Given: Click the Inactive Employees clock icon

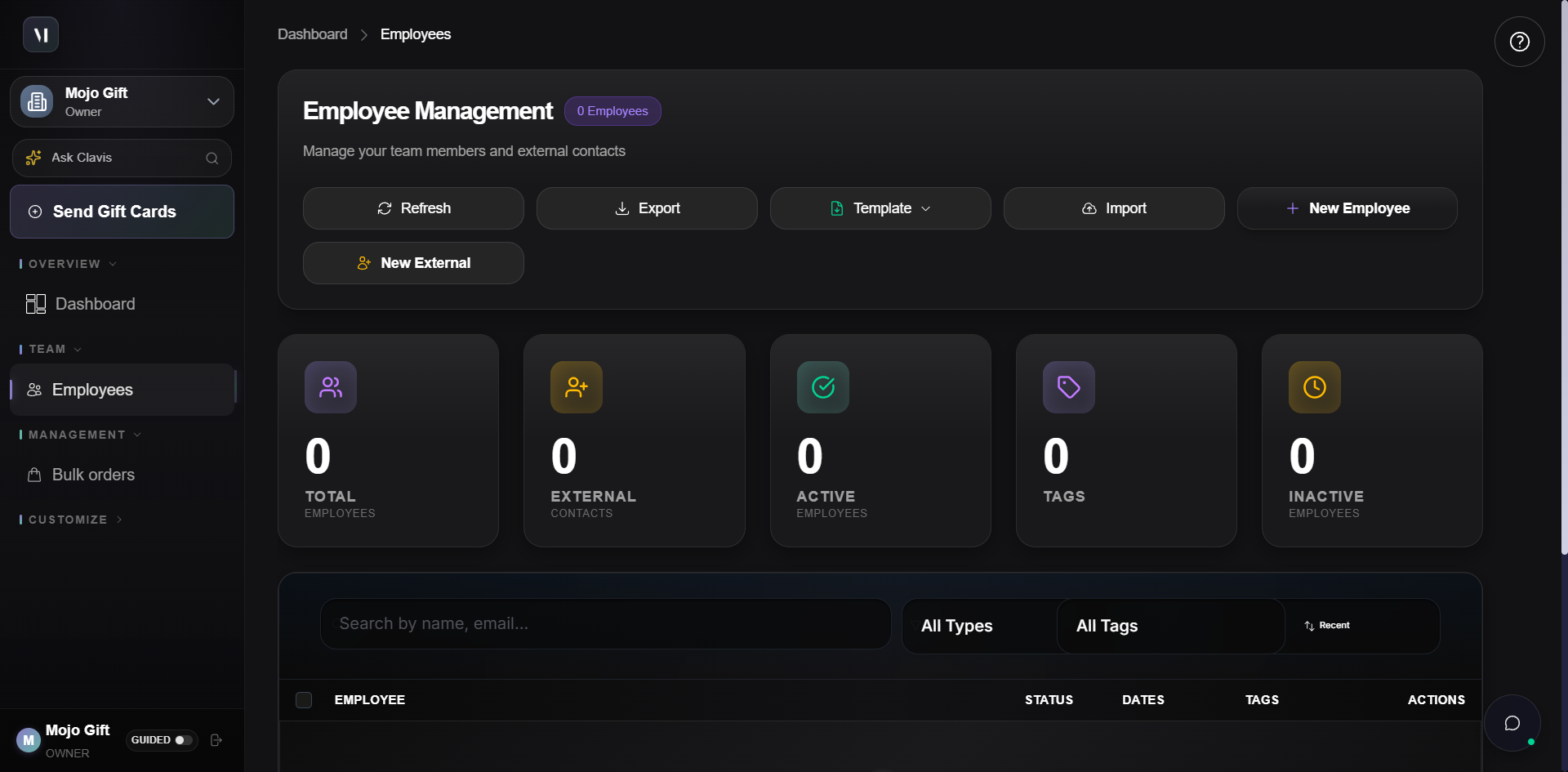Looking at the screenshot, I should coord(1315,387).
